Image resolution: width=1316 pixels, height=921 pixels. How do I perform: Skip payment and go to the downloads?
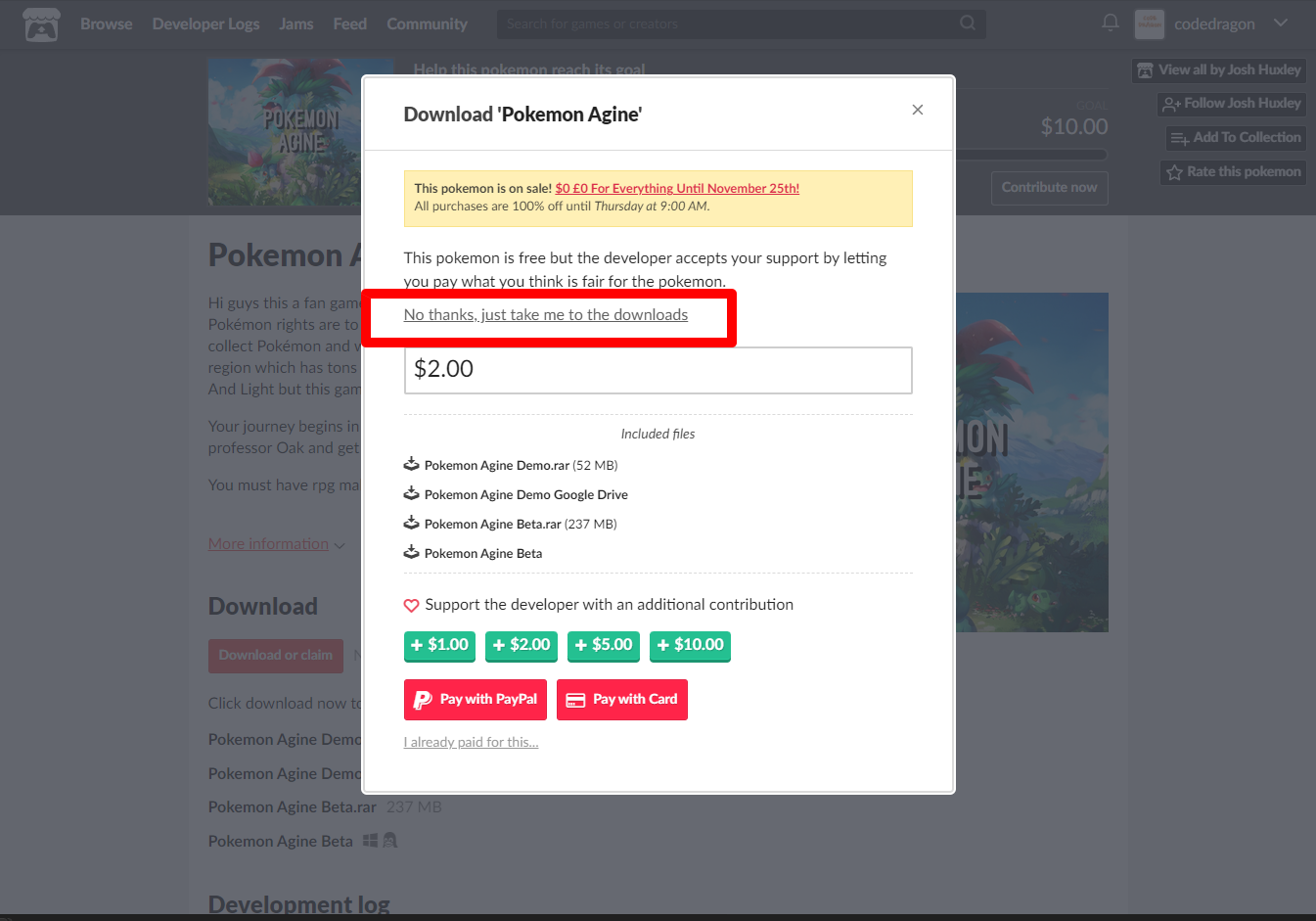(546, 315)
